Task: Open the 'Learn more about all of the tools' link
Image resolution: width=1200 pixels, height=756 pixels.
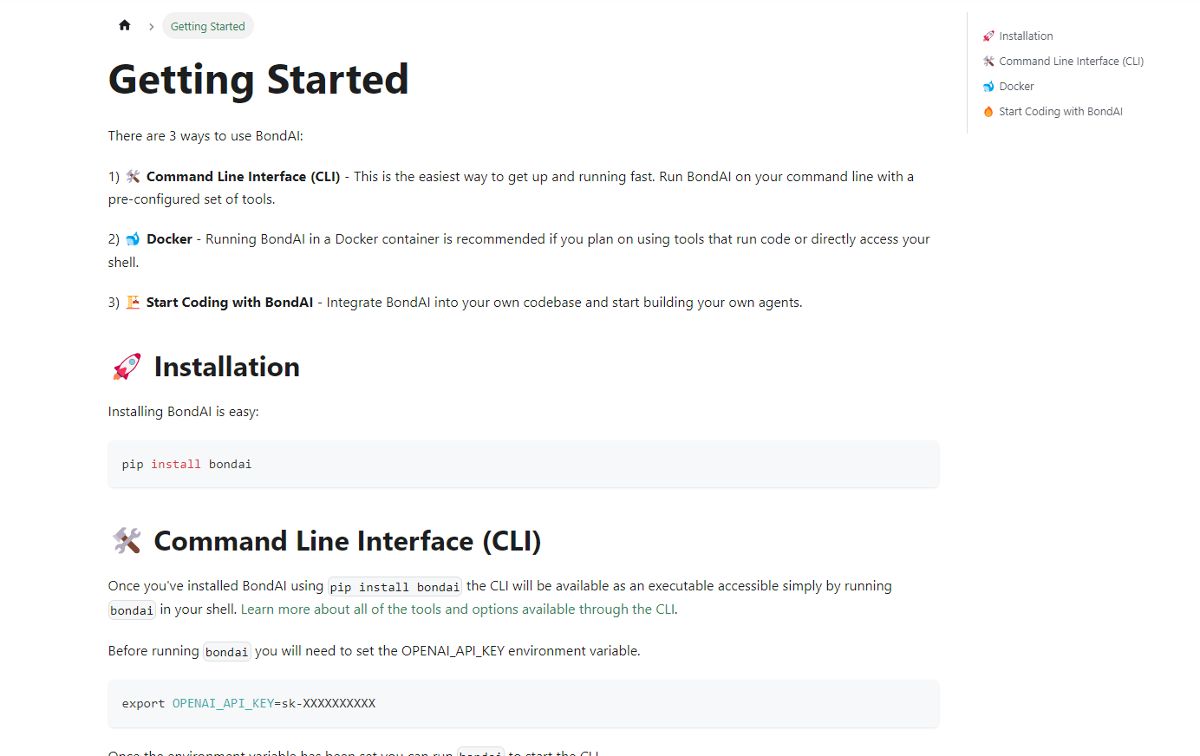Action: point(458,609)
